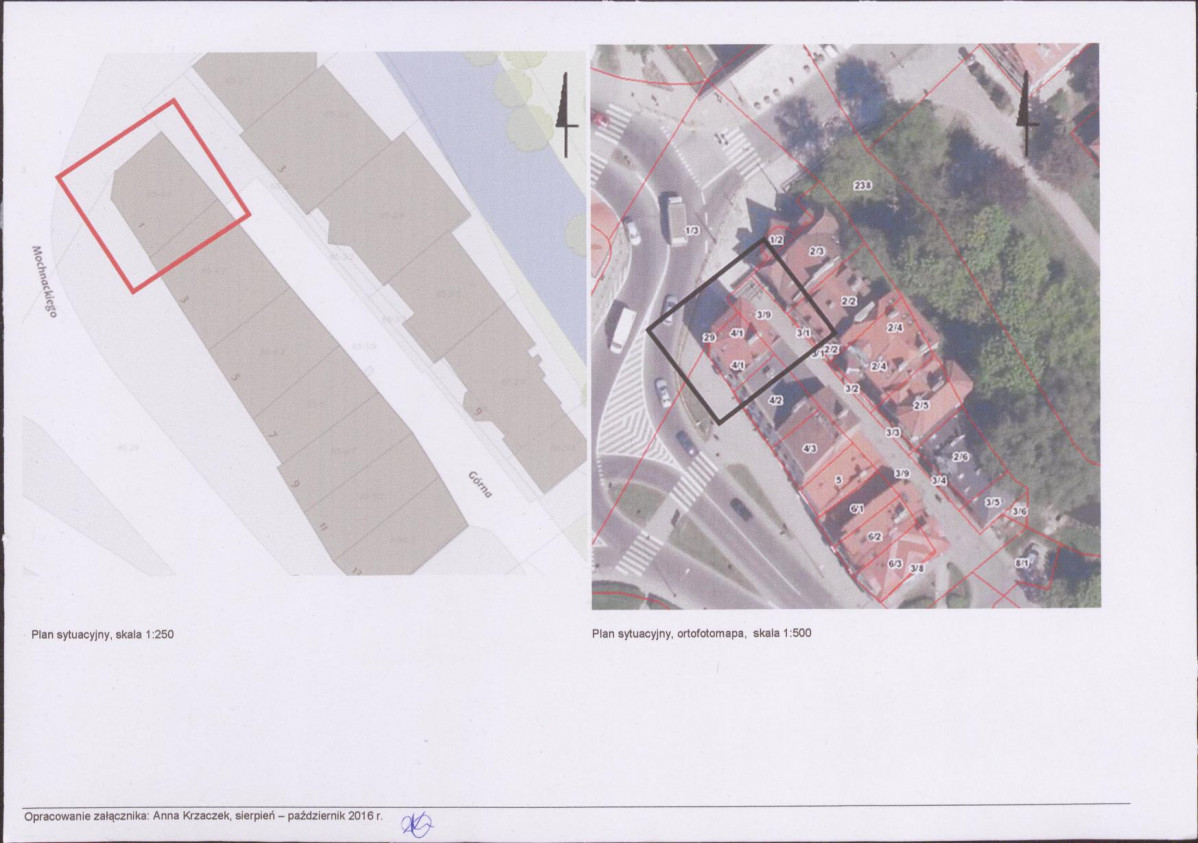Click building number 11 on left plan

[x=324, y=527]
